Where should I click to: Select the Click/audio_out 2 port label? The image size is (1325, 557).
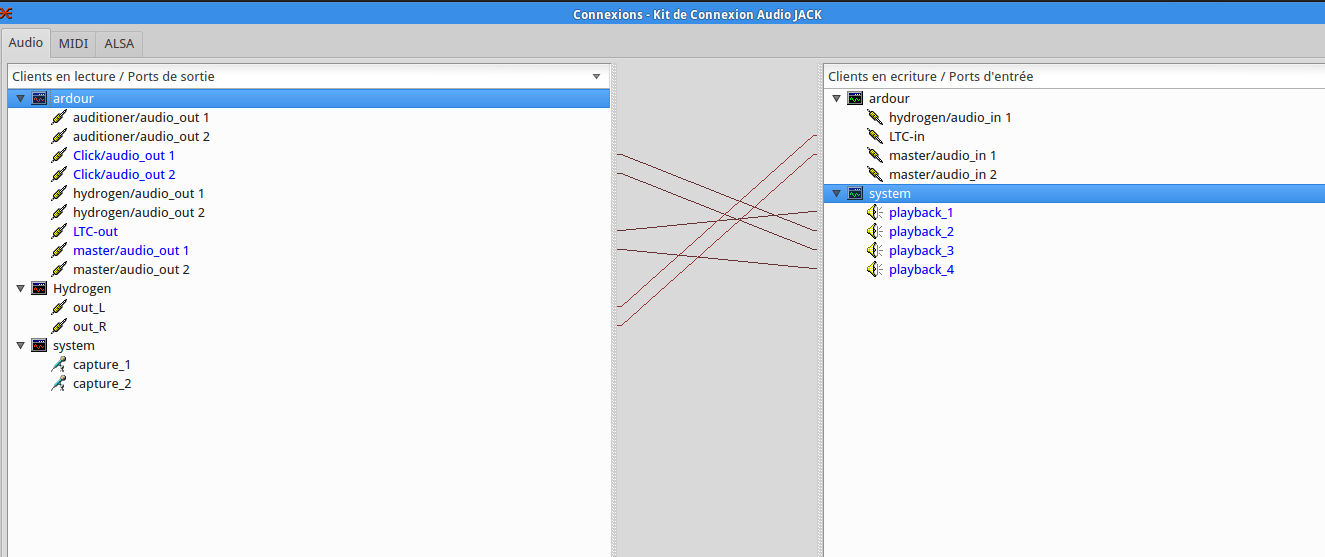pyautogui.click(x=124, y=175)
